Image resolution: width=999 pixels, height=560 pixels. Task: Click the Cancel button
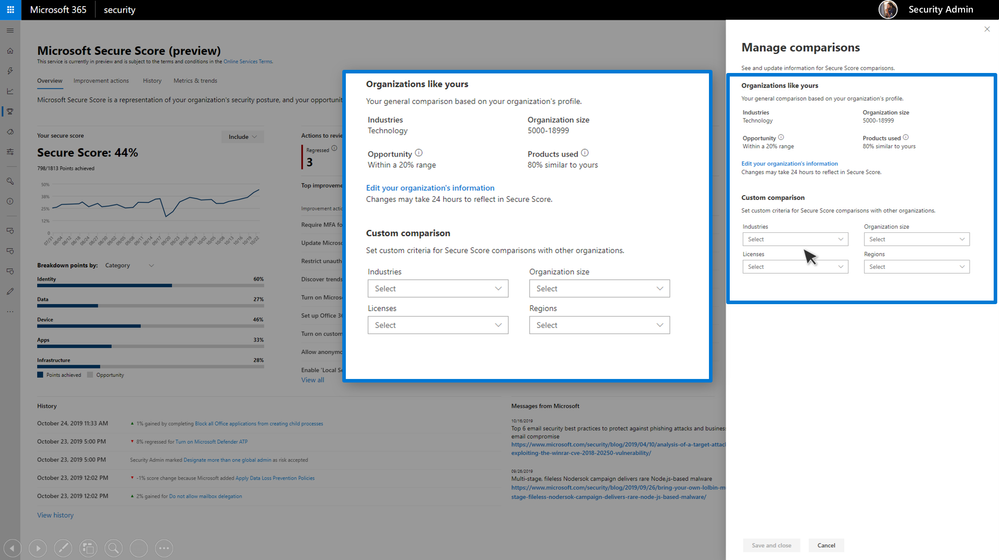(826, 545)
